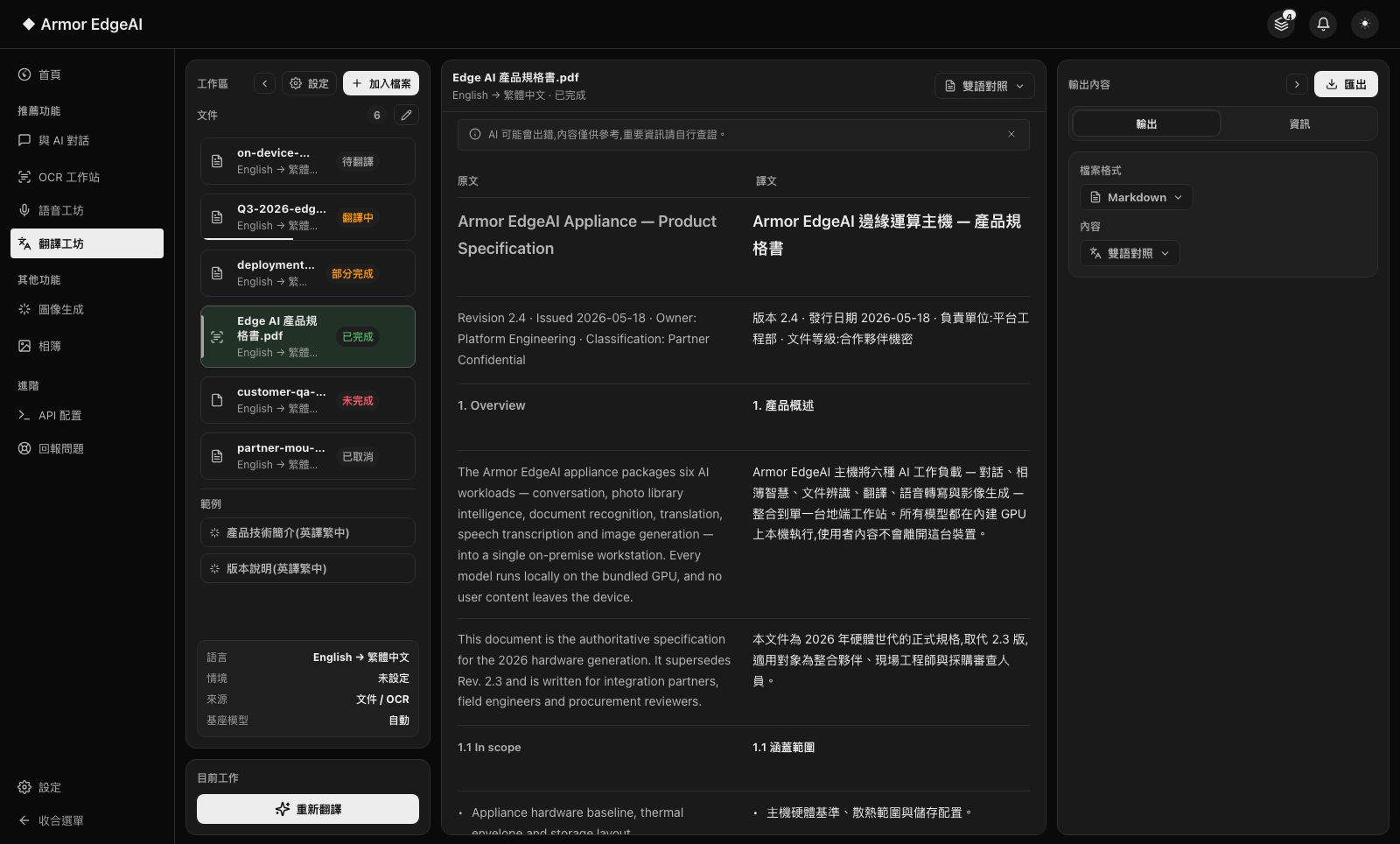
Task: Select the partner-mou document marked 已取消
Action: coord(308,456)
